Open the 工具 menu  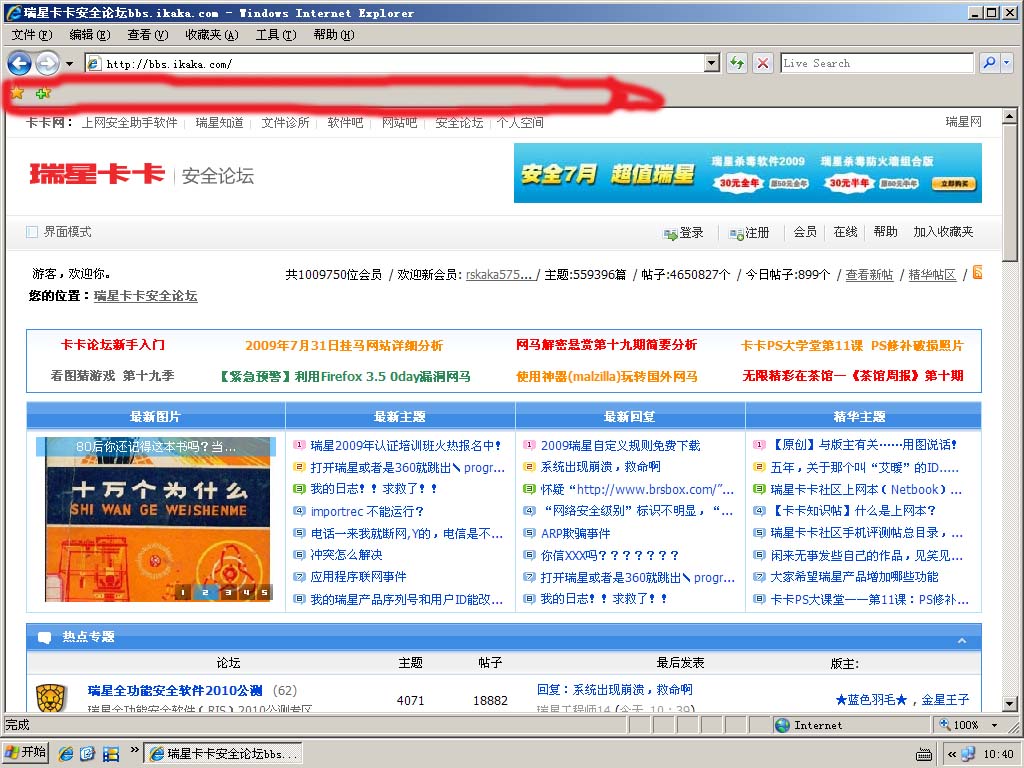tap(276, 35)
